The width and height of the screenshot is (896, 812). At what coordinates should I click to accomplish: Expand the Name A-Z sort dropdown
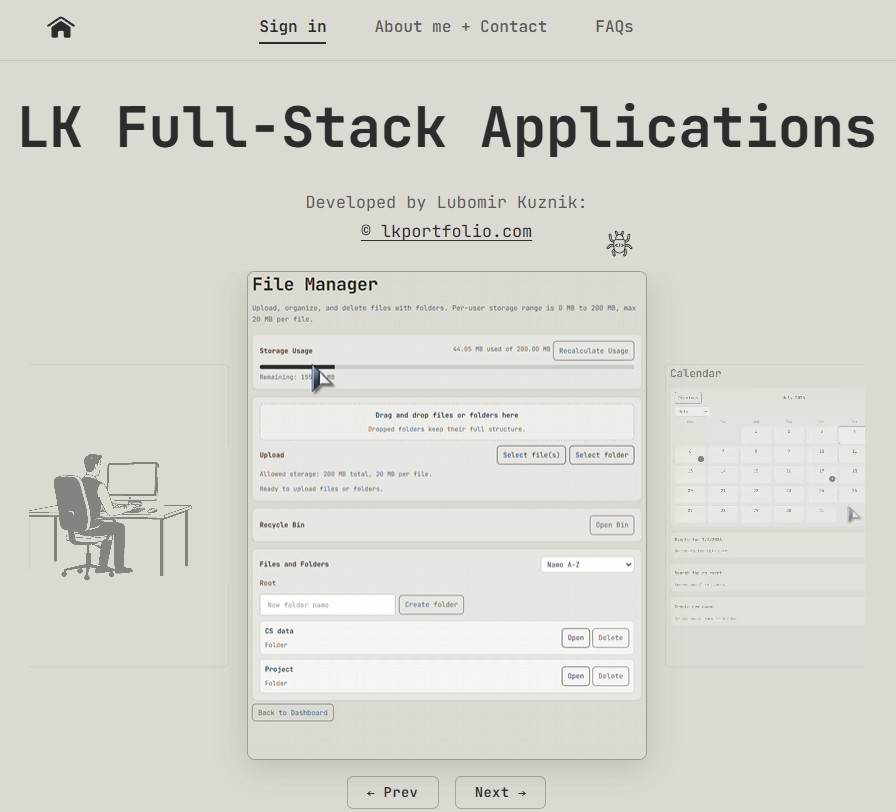point(587,565)
